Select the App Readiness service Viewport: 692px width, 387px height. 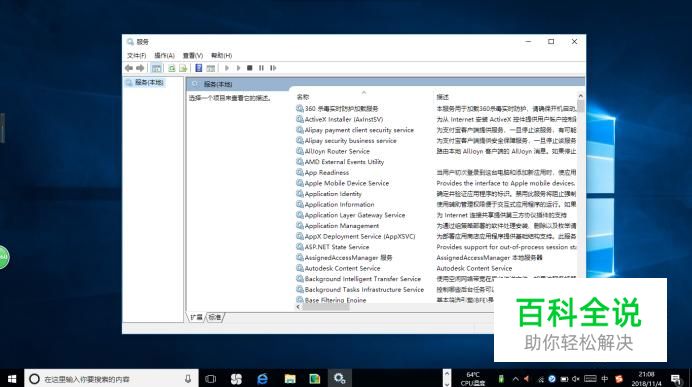point(323,173)
